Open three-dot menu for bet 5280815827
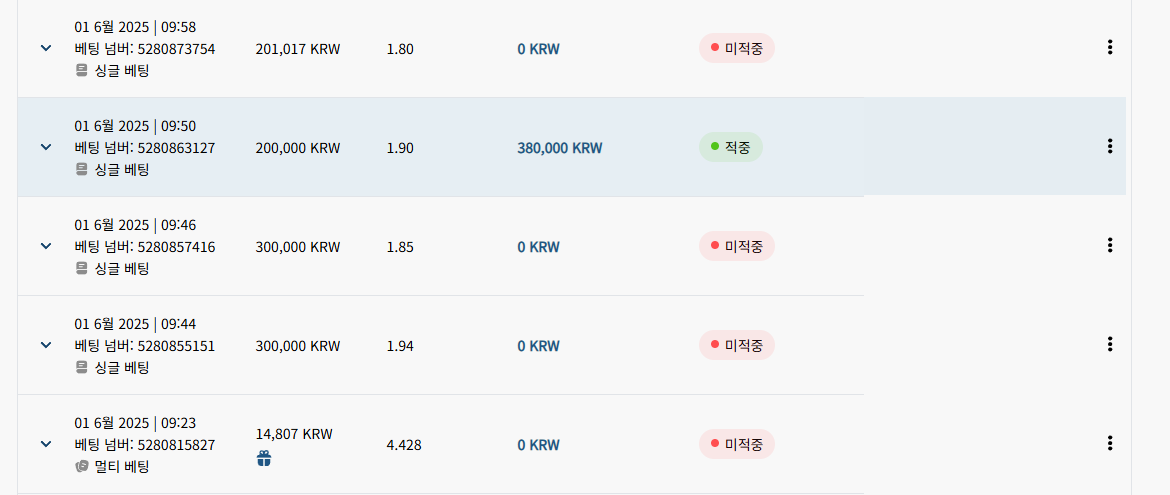The image size is (1170, 495). point(1110,443)
